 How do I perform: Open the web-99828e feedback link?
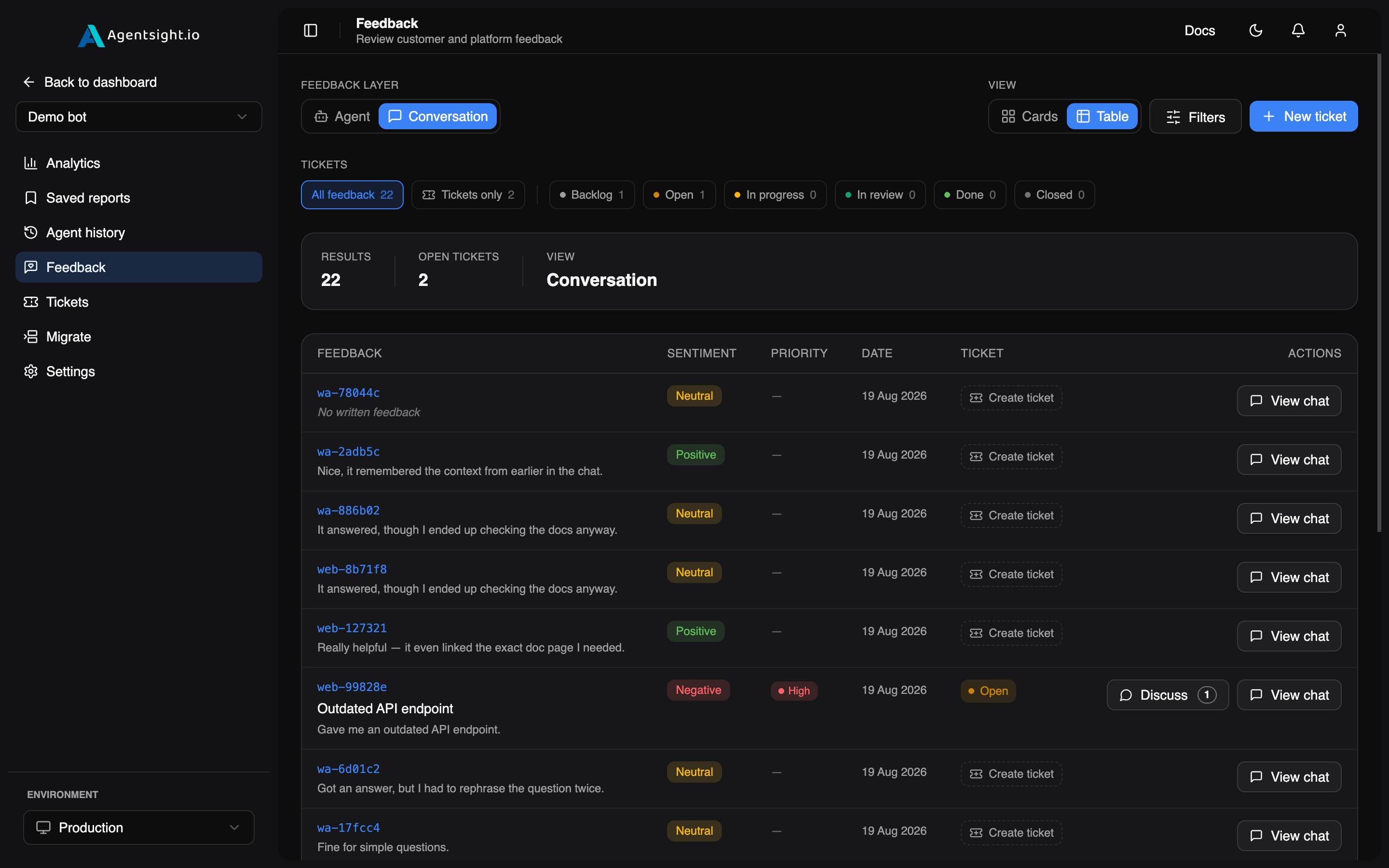click(352, 687)
